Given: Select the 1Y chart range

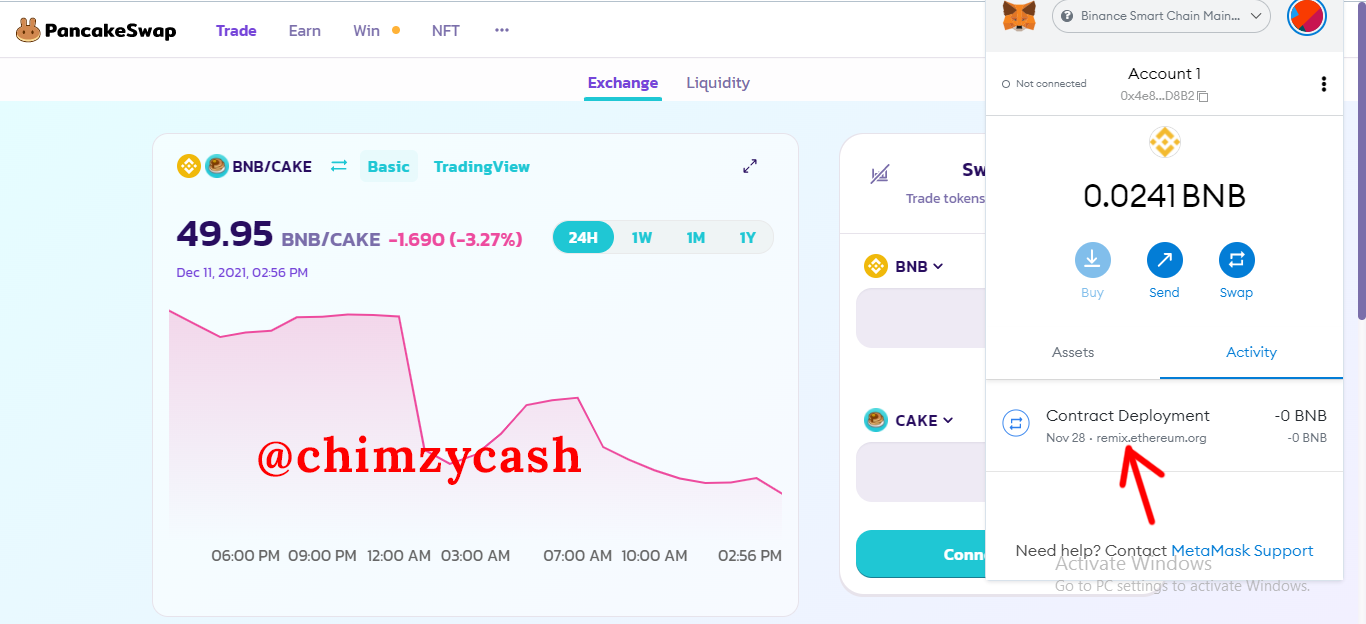Looking at the screenshot, I should coord(748,237).
